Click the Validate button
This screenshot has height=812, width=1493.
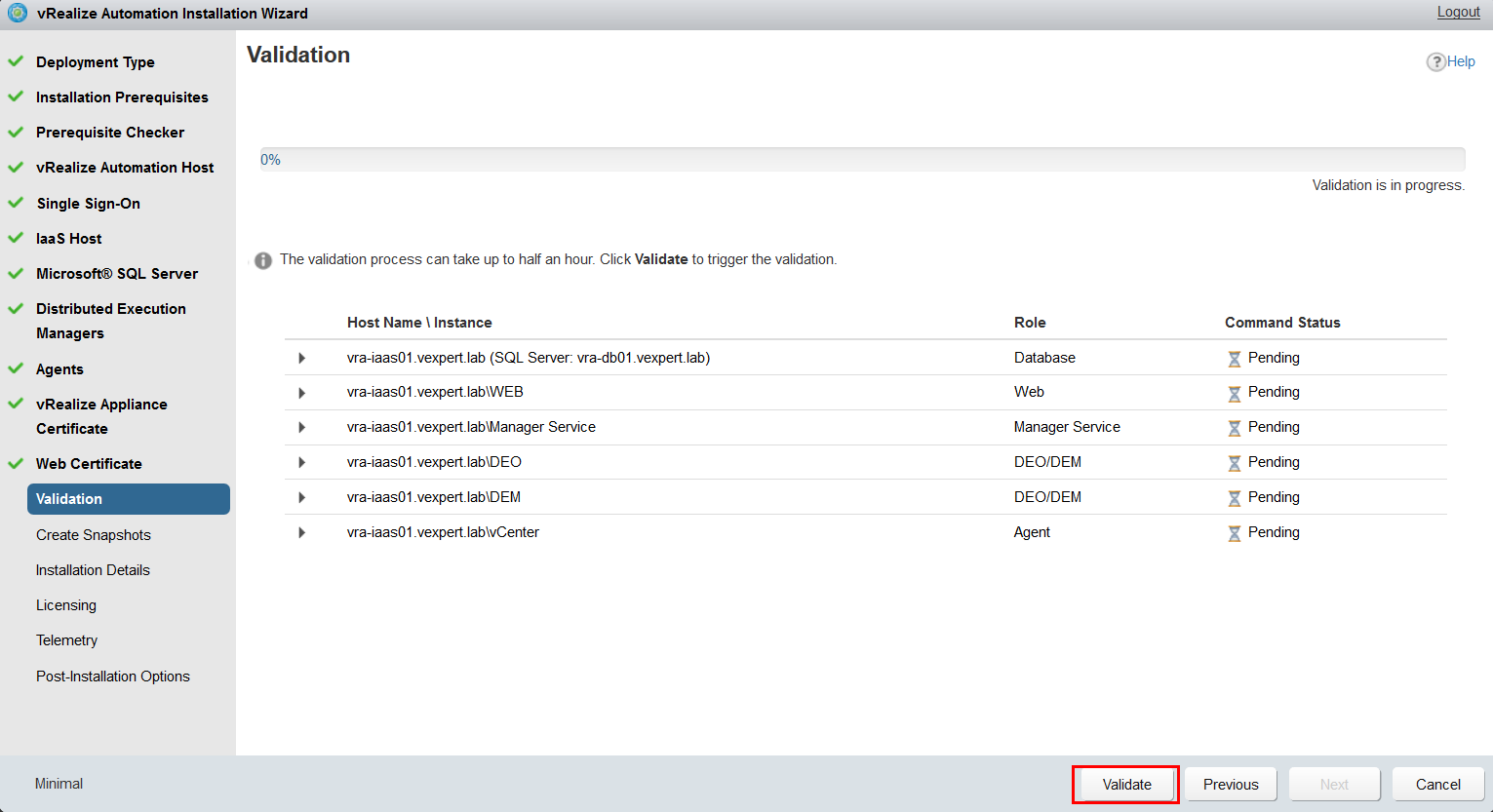pos(1126,785)
